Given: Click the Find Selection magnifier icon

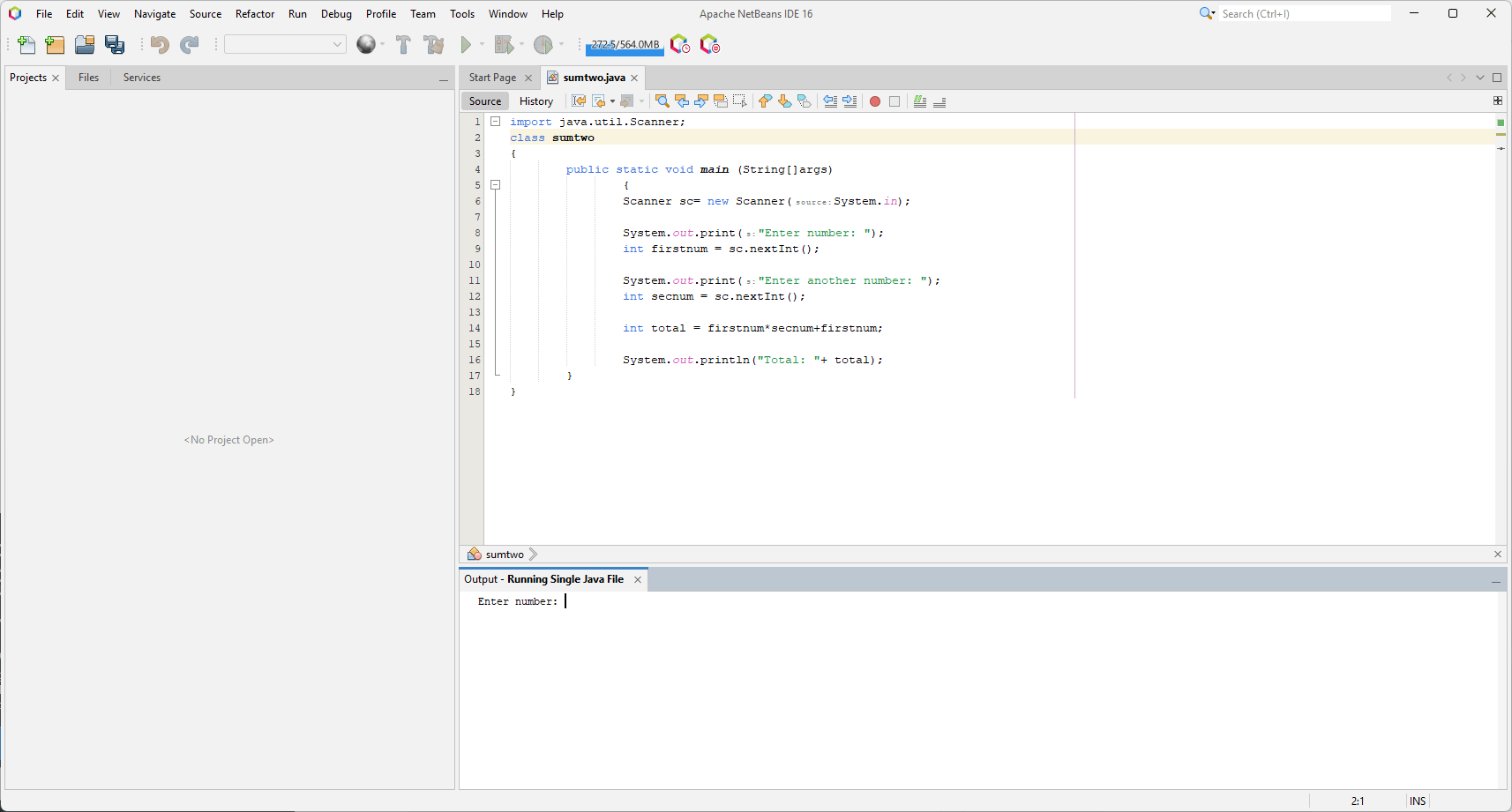Looking at the screenshot, I should tap(662, 101).
